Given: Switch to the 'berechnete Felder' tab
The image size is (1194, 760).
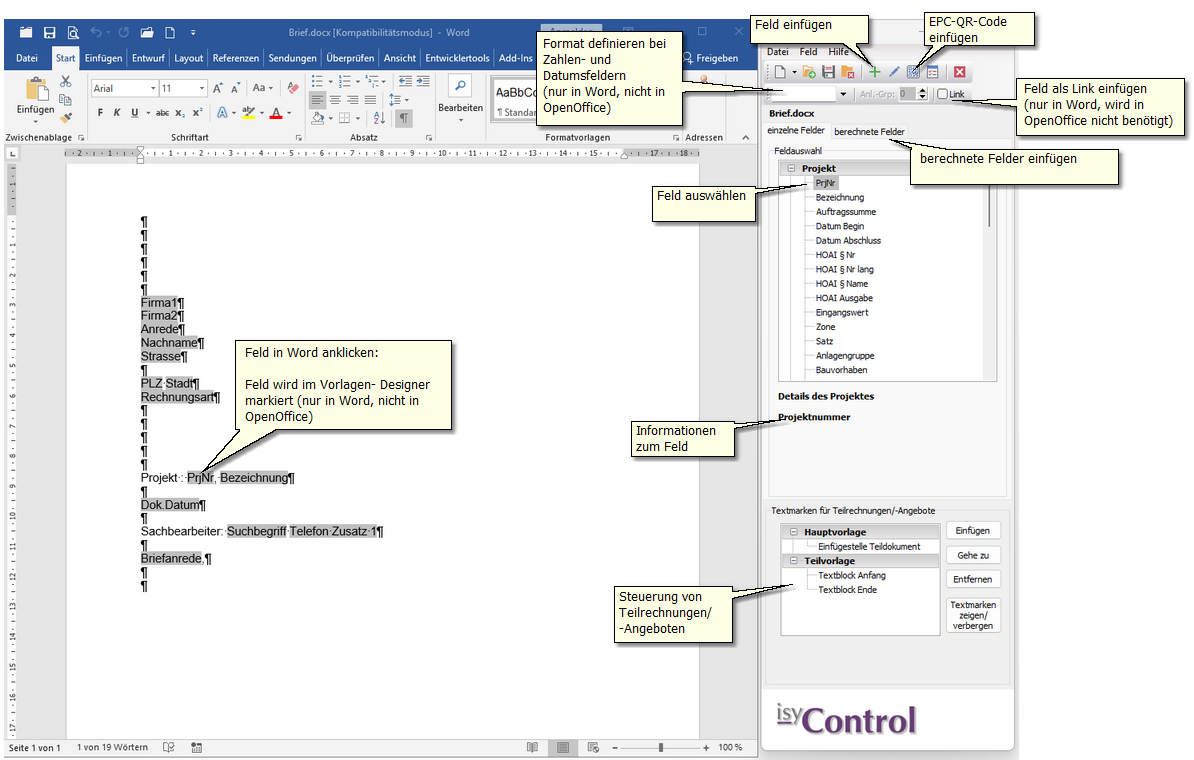Looking at the screenshot, I should click(869, 131).
